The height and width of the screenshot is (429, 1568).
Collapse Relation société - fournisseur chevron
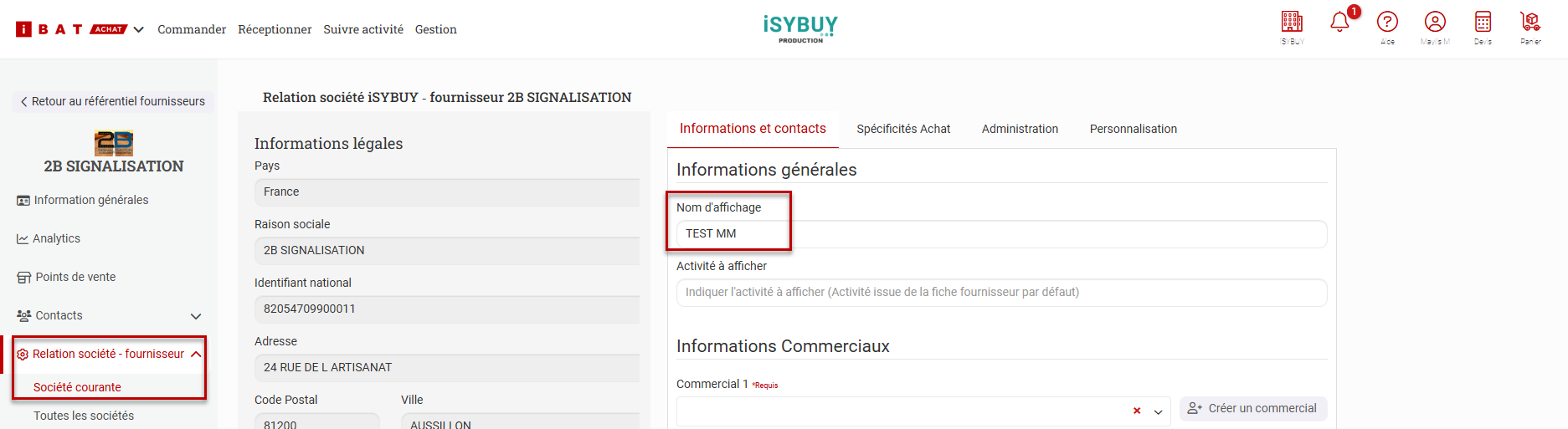(x=196, y=355)
